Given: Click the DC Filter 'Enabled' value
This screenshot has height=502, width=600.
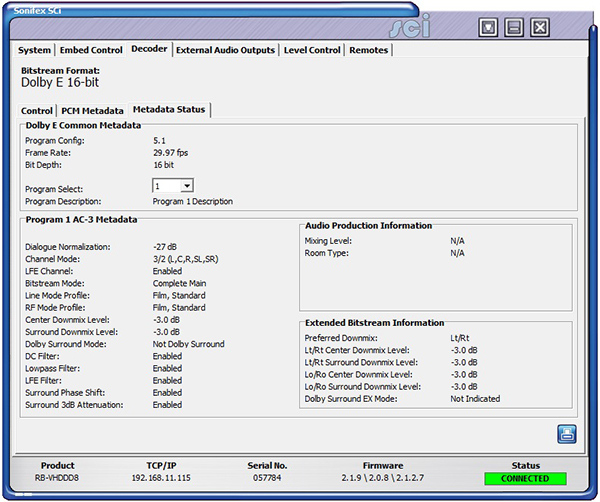Looking at the screenshot, I should point(167,356).
